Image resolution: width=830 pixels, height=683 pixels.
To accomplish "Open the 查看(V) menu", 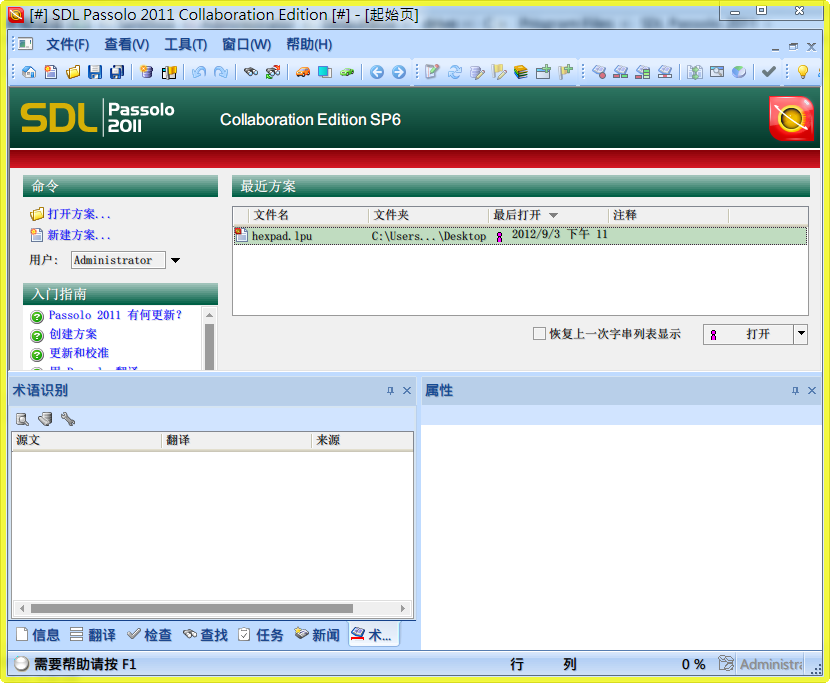I will 127,44.
